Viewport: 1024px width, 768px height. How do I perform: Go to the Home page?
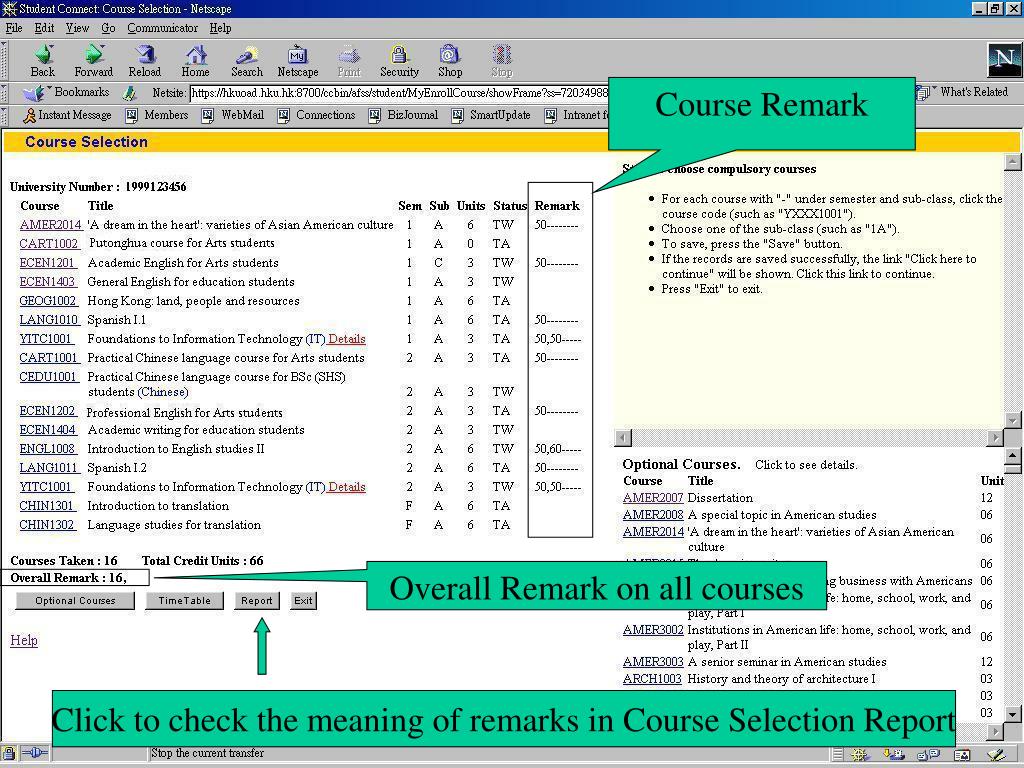pos(195,61)
